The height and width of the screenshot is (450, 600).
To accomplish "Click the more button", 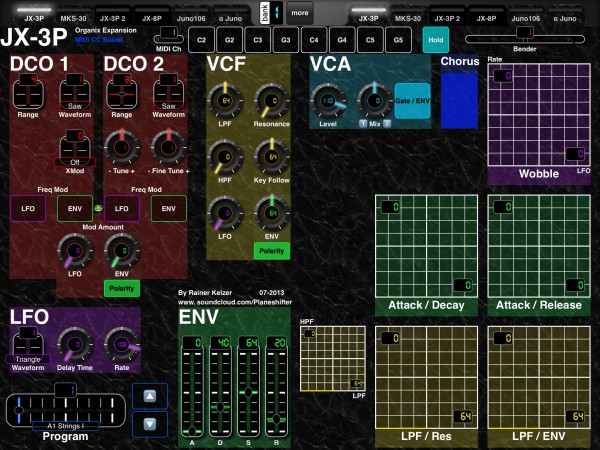I will point(300,13).
